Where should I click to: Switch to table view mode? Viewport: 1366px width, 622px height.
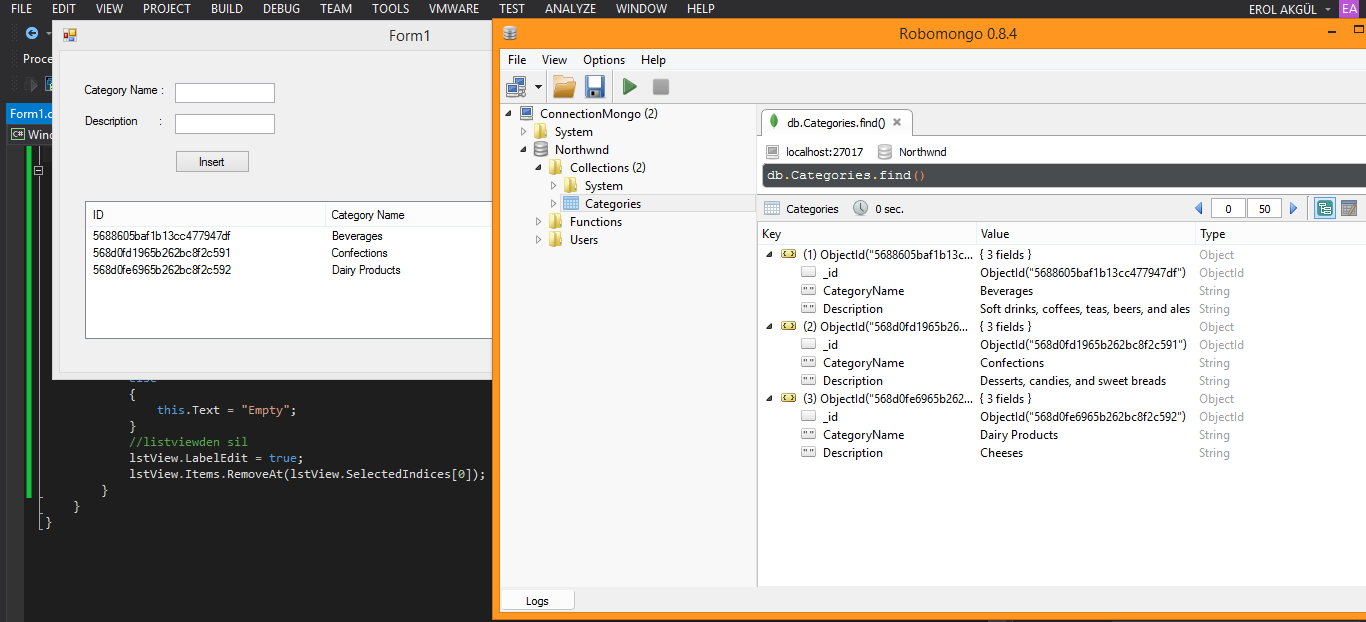pyautogui.click(x=1349, y=209)
